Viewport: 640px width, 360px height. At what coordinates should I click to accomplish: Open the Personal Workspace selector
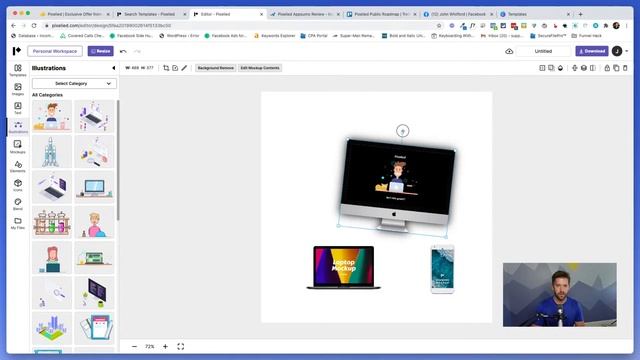click(55, 51)
